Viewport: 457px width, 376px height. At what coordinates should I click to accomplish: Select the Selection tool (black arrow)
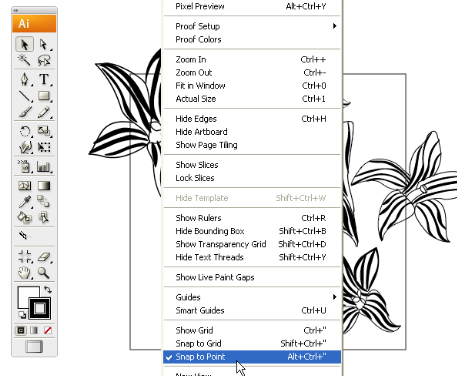pyautogui.click(x=24, y=44)
